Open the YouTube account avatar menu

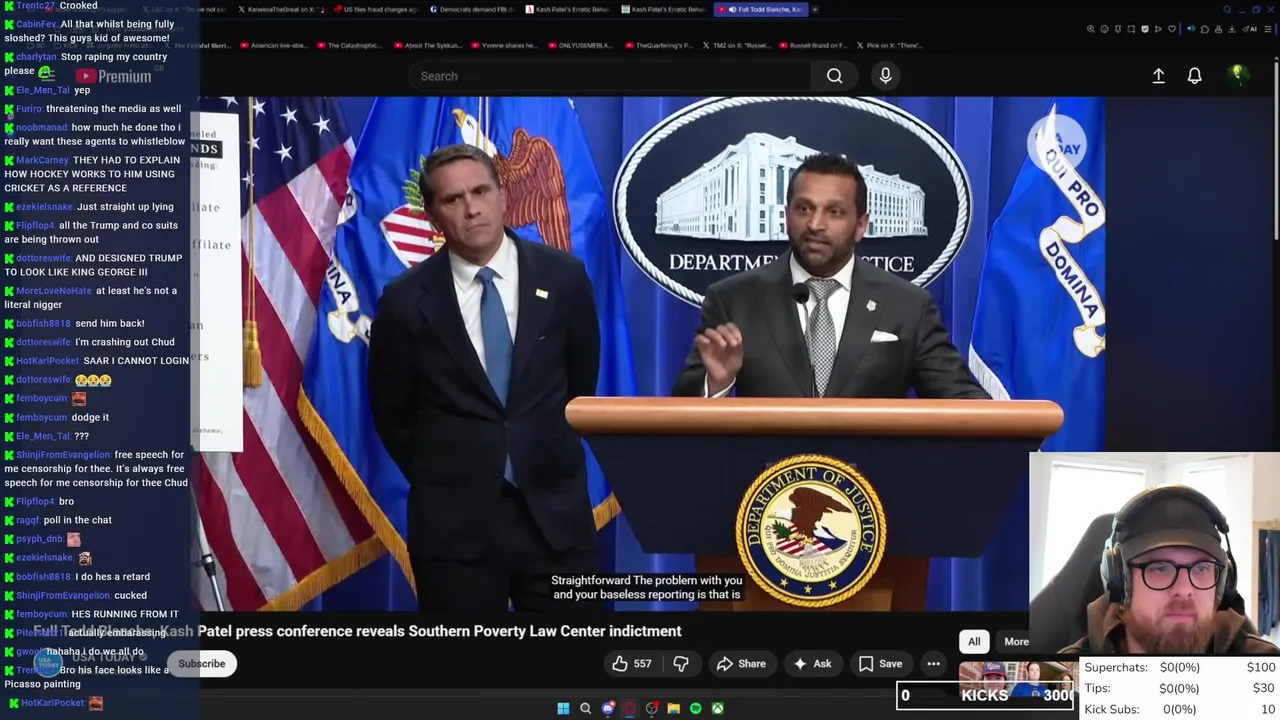1237,75
